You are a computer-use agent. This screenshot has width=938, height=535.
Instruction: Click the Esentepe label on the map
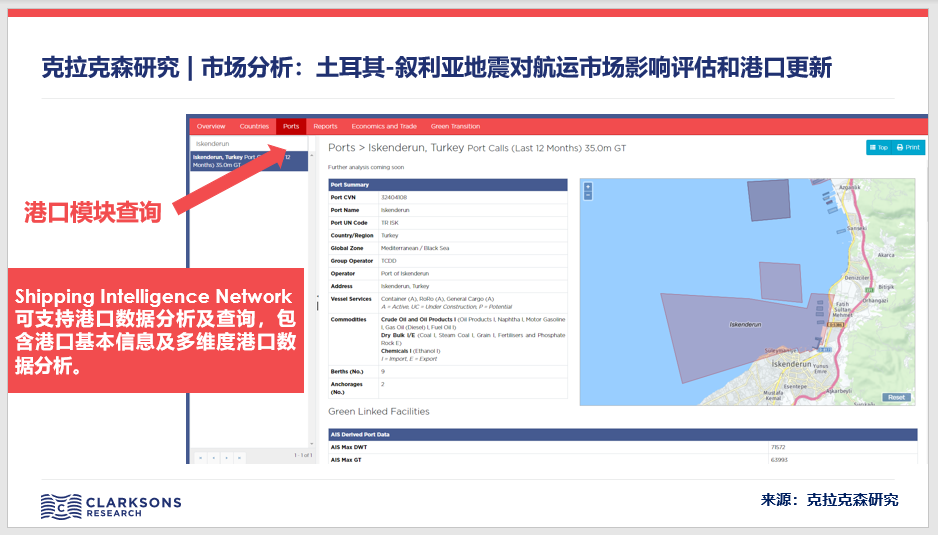(795, 387)
